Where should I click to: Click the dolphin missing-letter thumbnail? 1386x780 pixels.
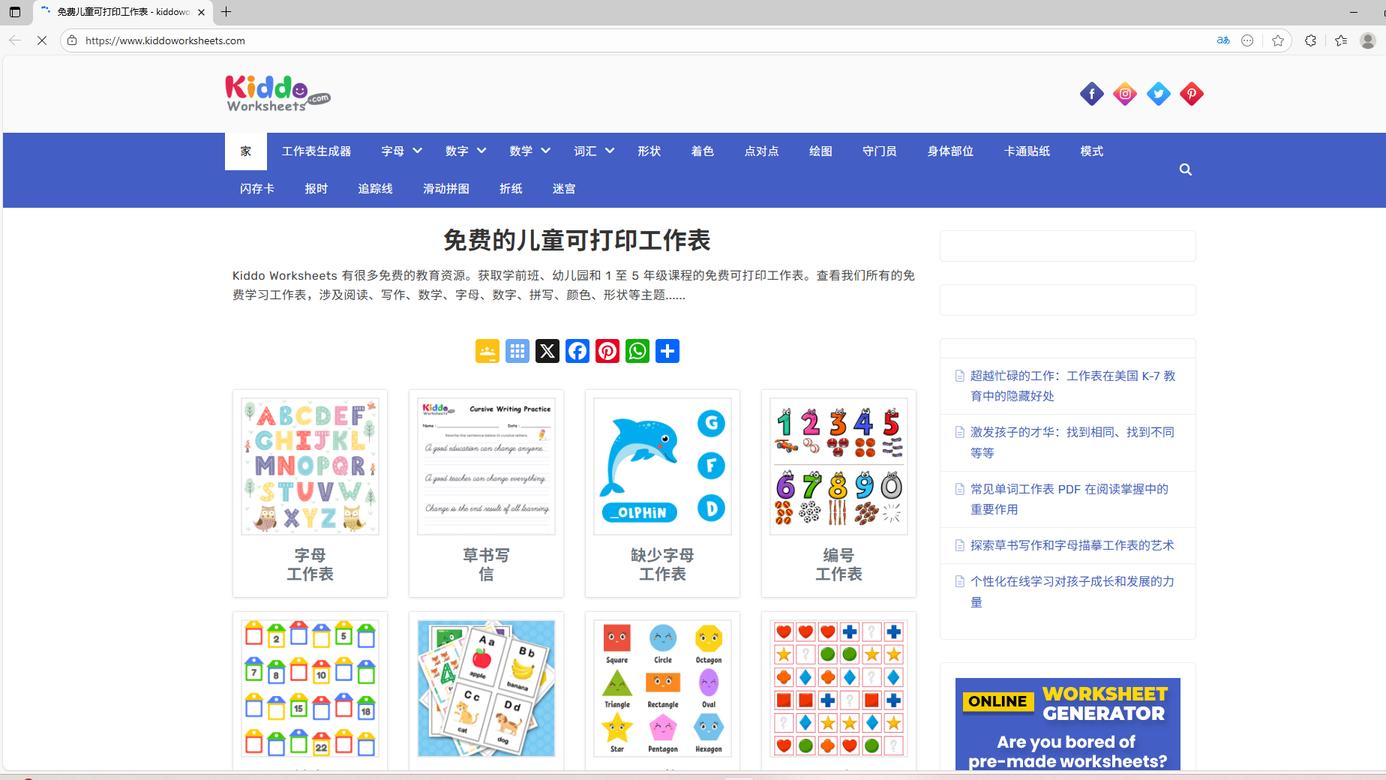pos(662,466)
